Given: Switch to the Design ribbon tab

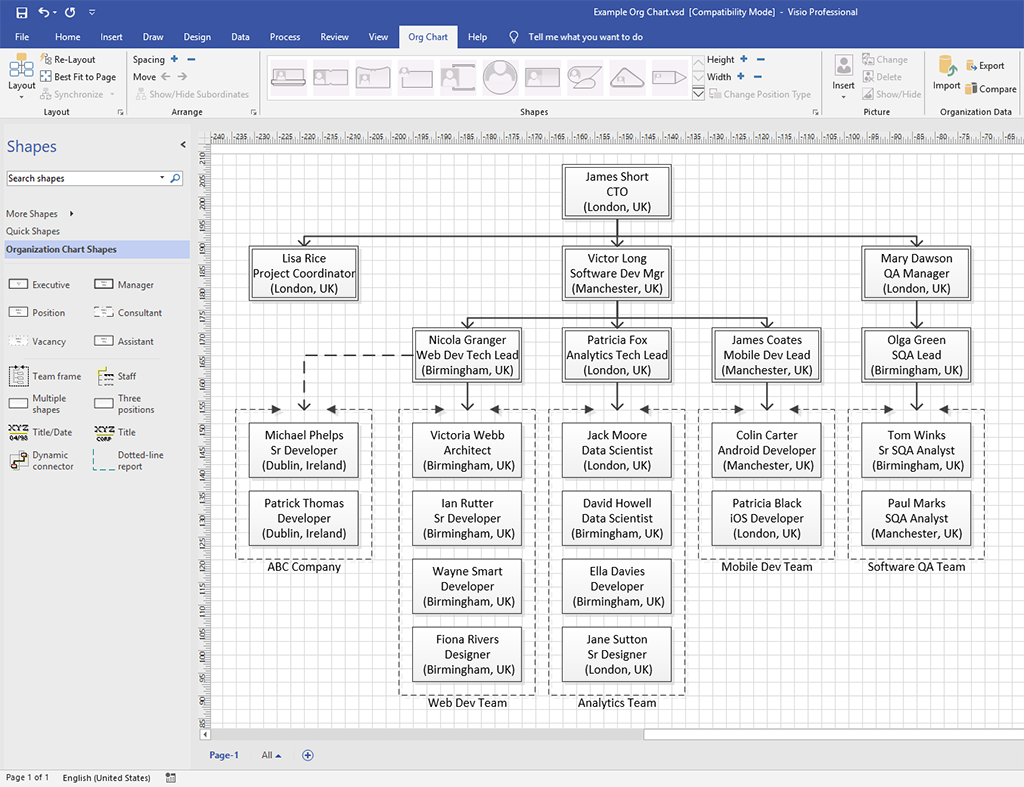Looking at the screenshot, I should click(197, 37).
